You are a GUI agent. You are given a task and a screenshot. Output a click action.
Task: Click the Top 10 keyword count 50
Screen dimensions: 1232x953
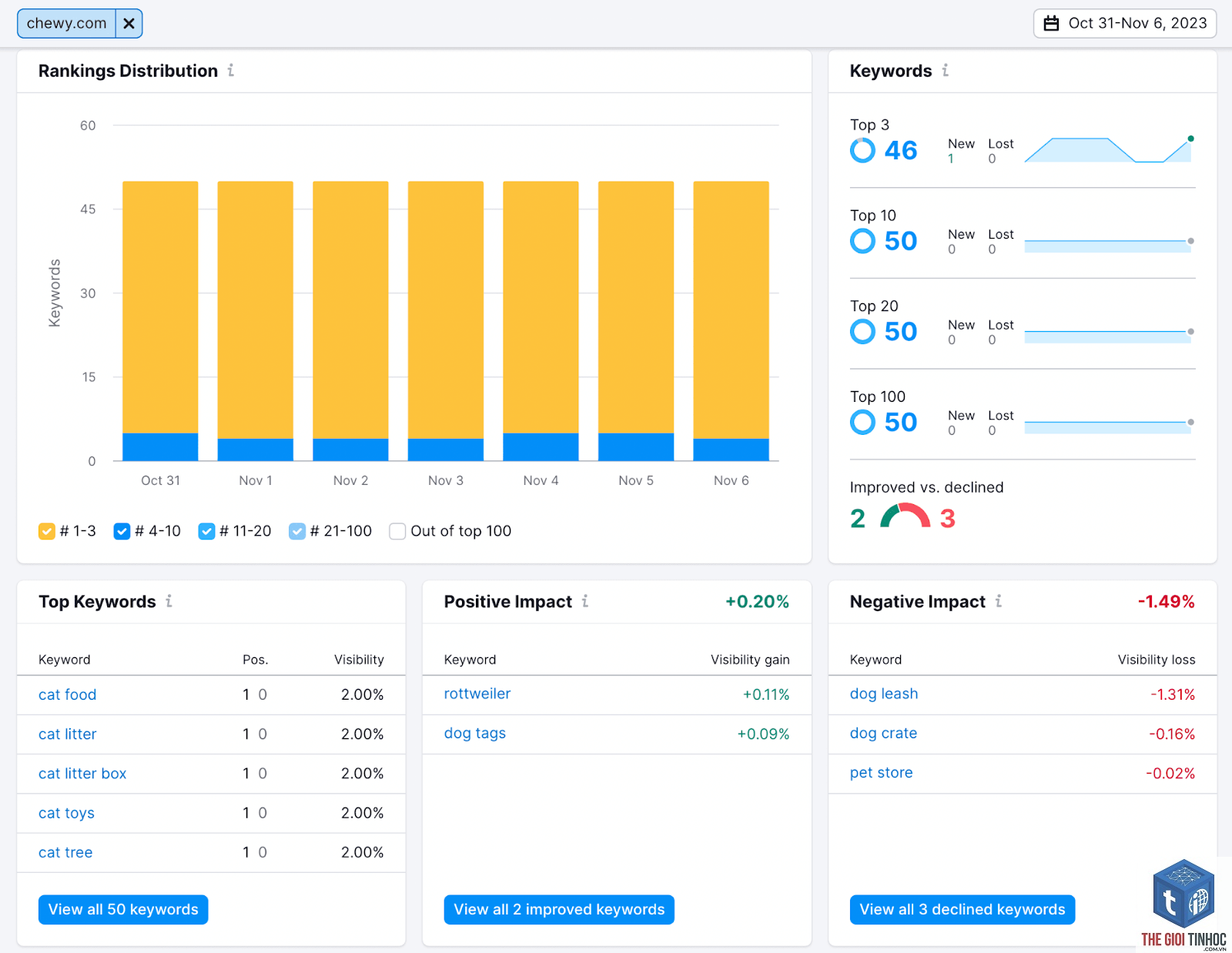901,241
